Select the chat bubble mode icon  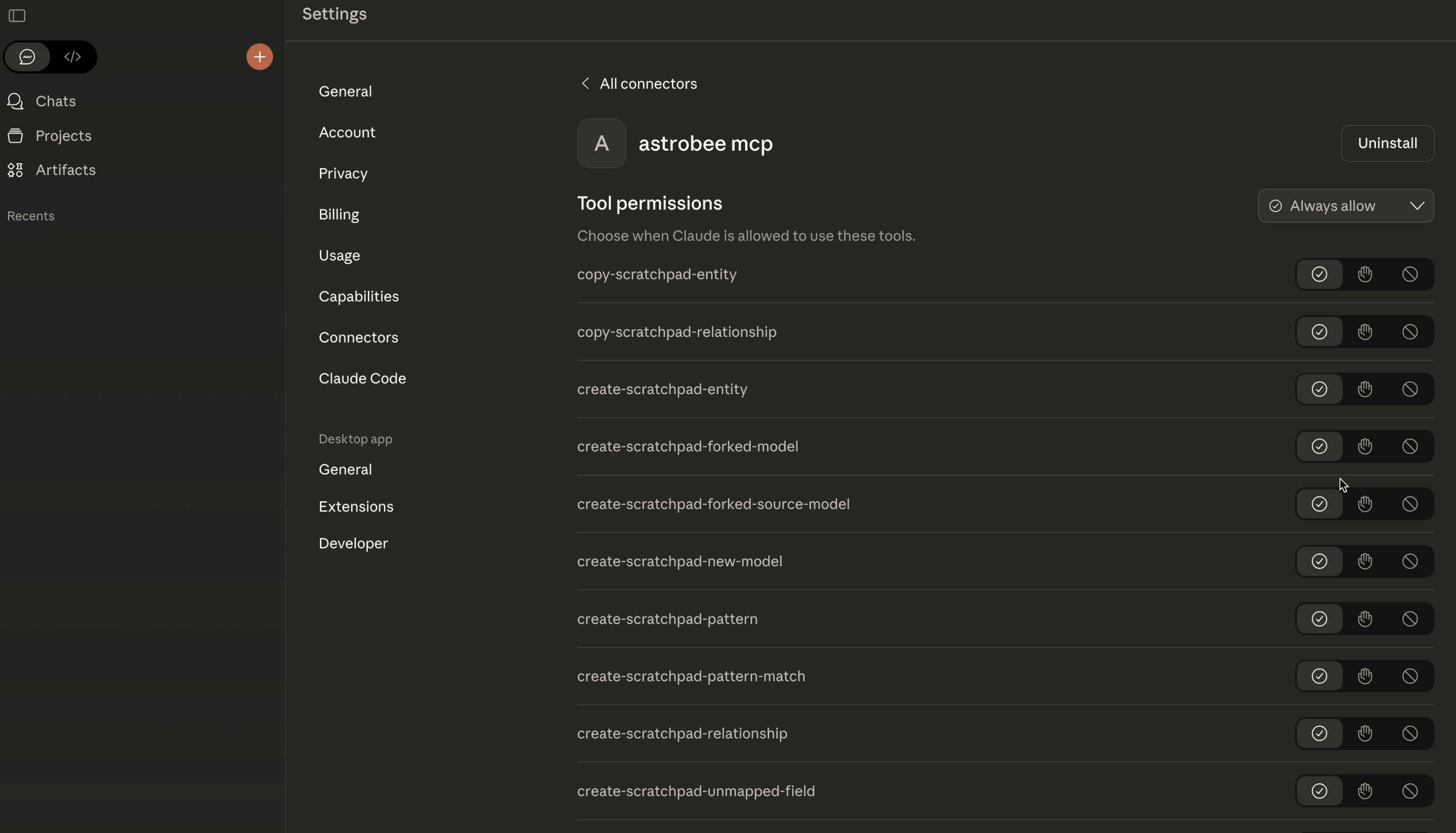(27, 57)
